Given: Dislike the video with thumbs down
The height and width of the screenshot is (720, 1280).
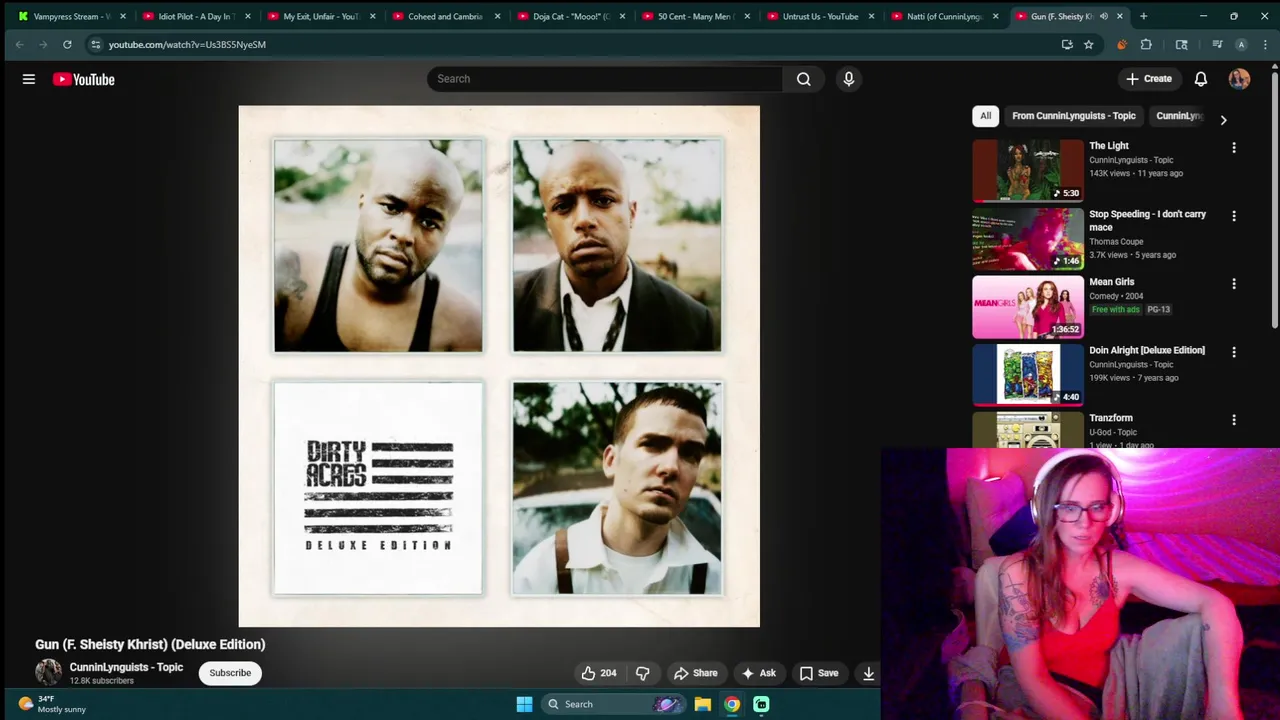Looking at the screenshot, I should point(643,673).
